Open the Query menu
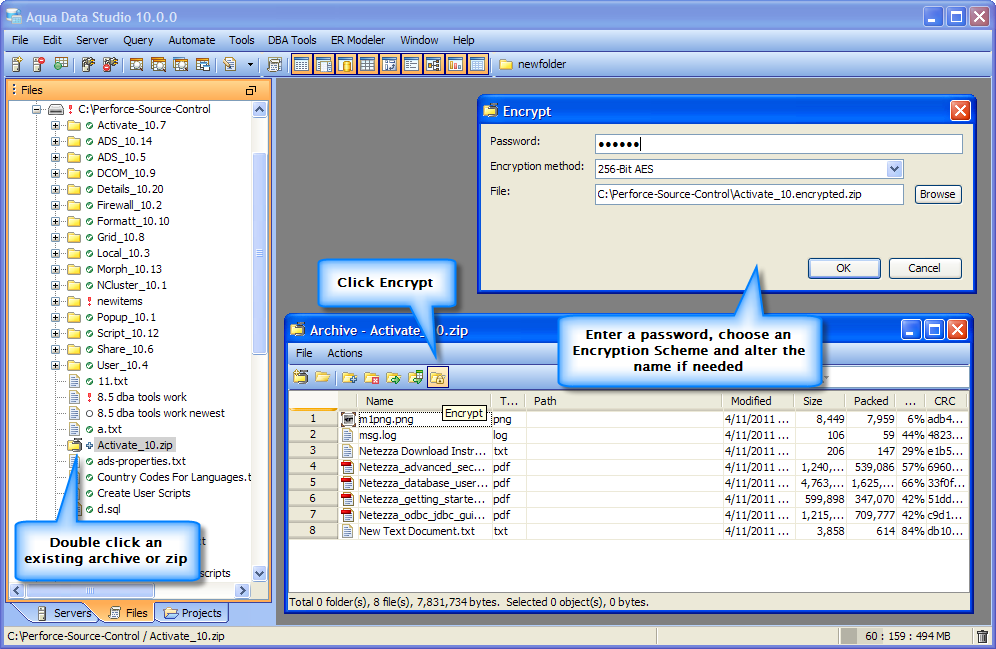The width and height of the screenshot is (996, 649). pos(138,40)
